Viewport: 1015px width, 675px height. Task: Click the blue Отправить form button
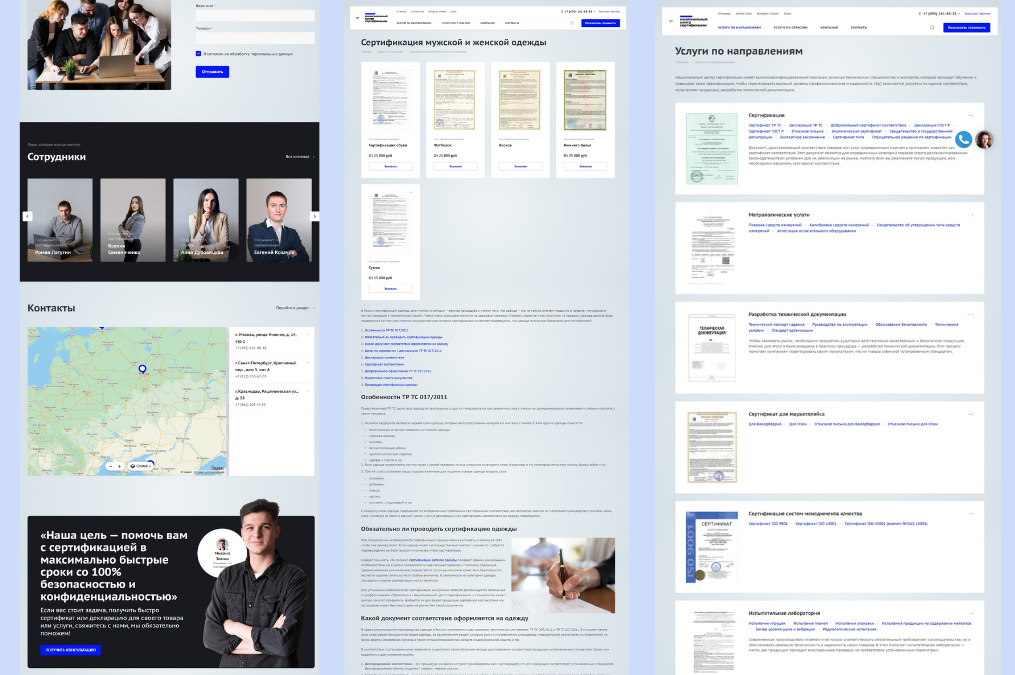click(x=212, y=72)
